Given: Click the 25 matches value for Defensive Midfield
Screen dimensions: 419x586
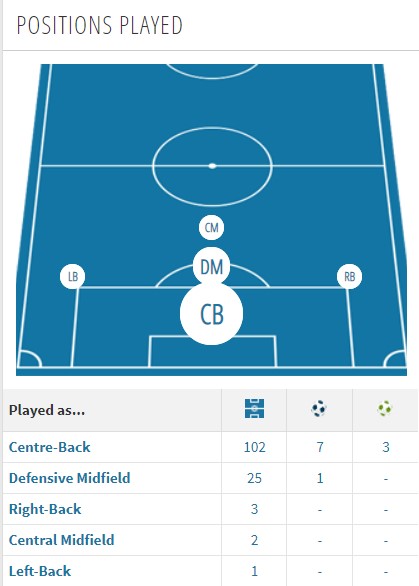Looking at the screenshot, I should point(255,478).
